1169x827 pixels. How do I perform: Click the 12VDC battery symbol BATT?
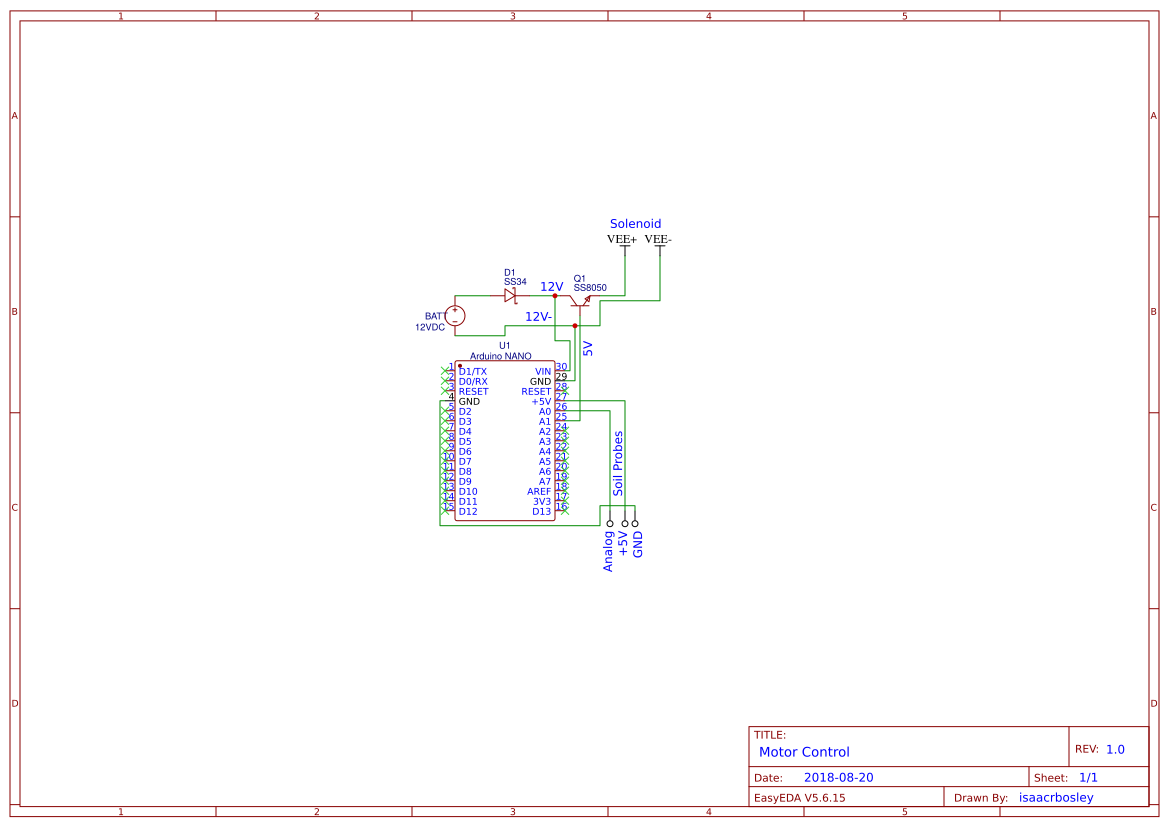[454, 315]
